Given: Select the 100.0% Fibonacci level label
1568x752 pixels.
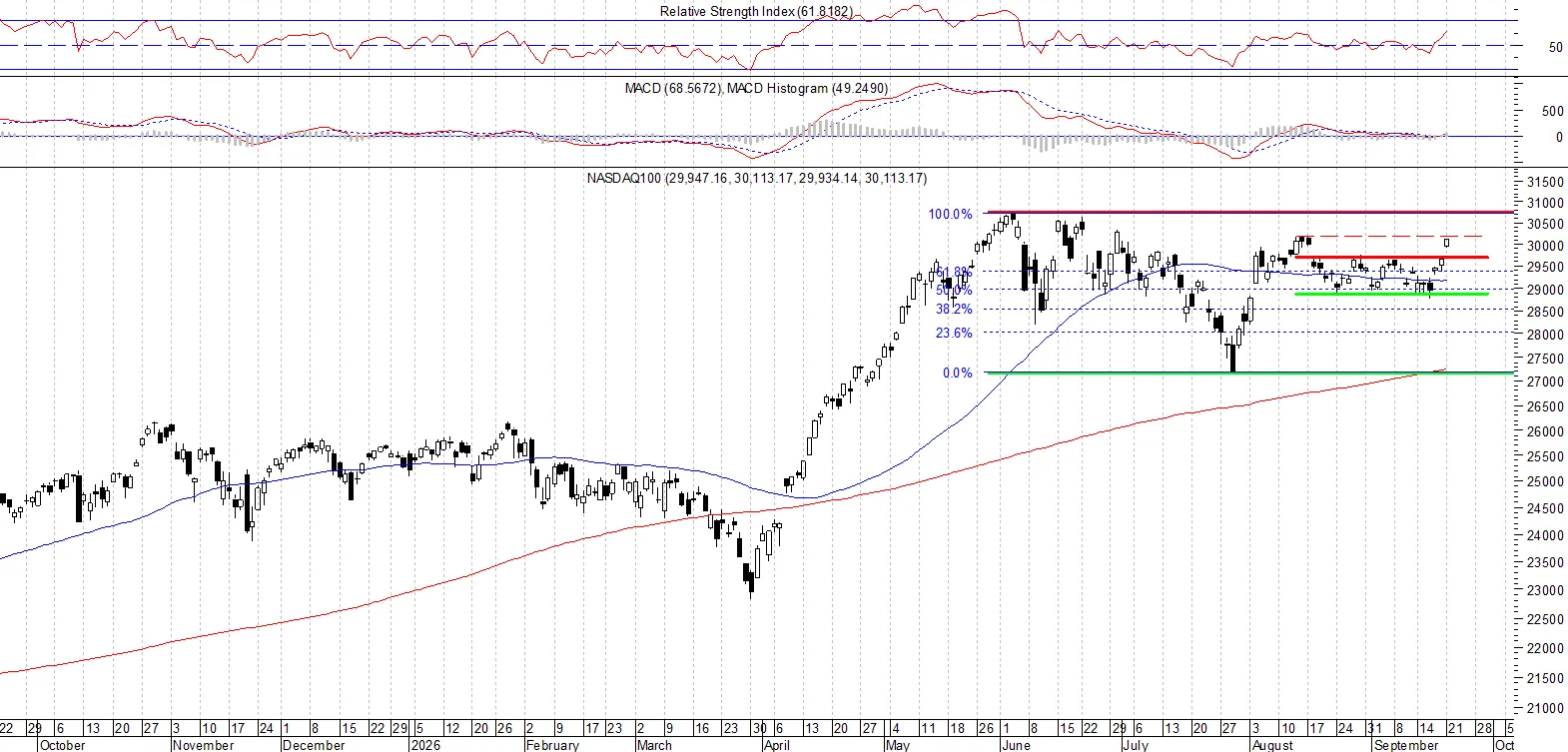Looking at the screenshot, I should 950,214.
